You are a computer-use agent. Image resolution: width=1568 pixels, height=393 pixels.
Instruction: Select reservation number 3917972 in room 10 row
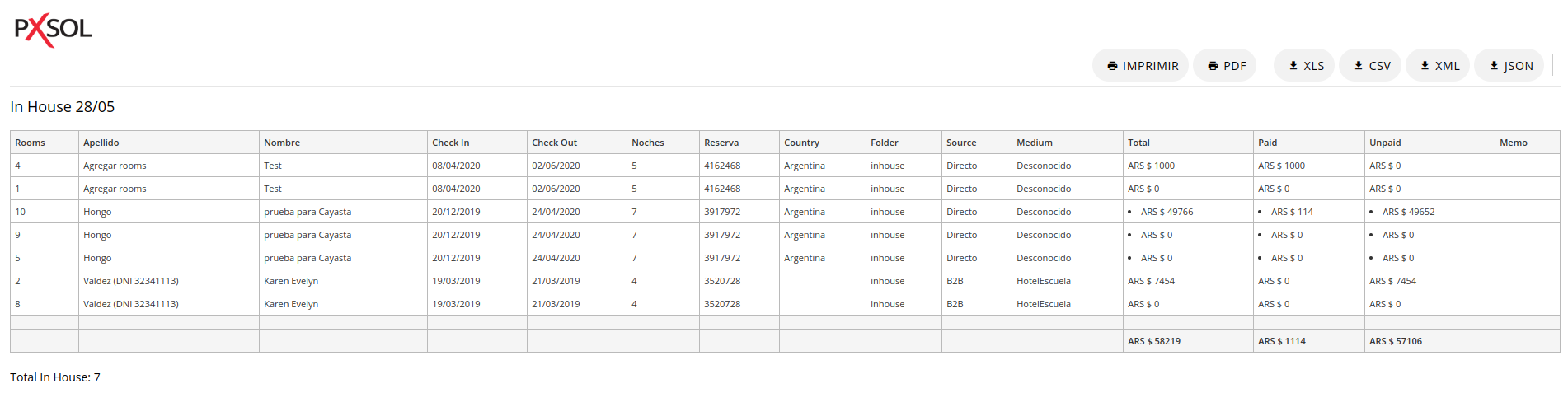[x=722, y=212]
